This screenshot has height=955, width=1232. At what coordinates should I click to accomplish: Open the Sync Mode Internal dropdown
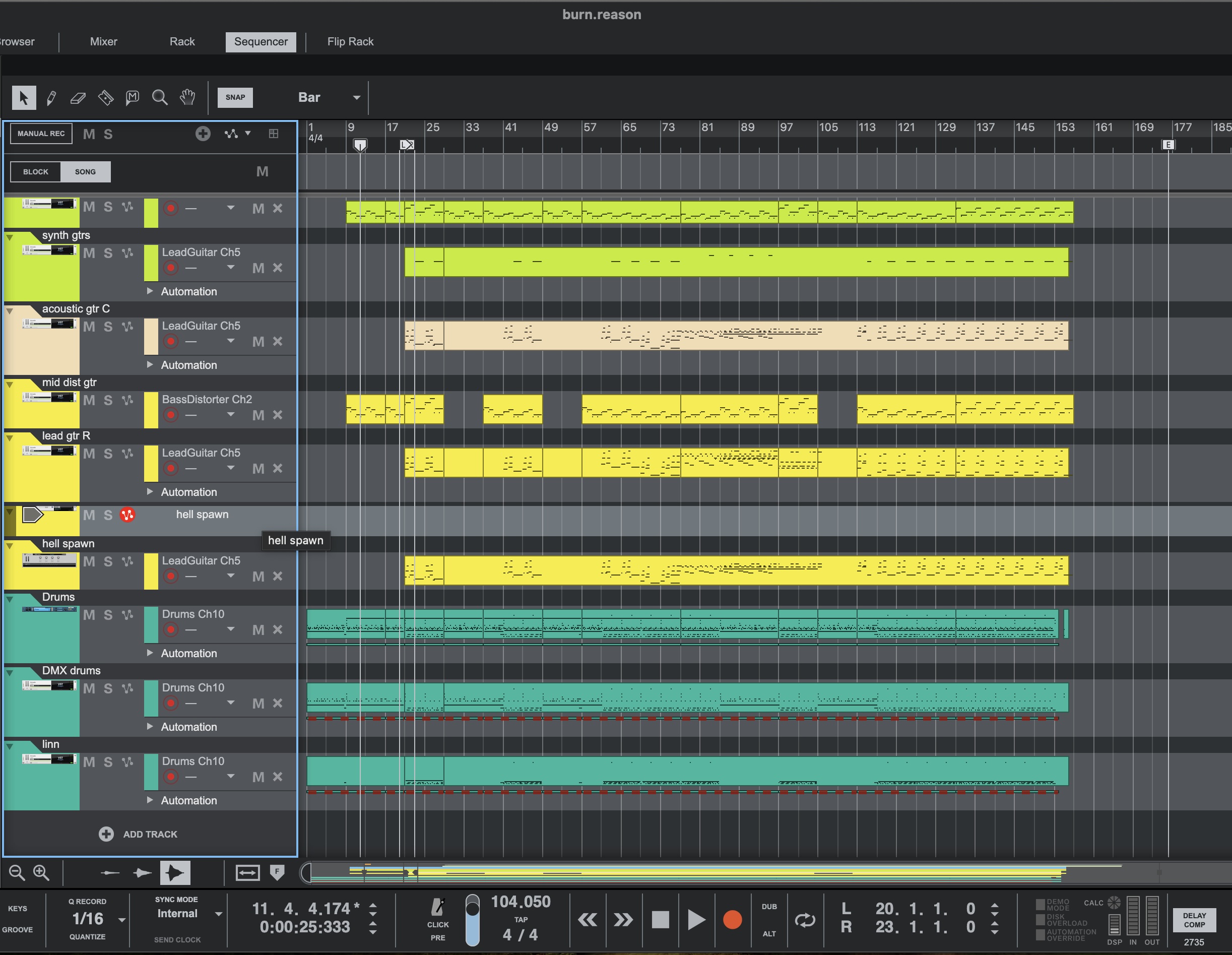pos(218,914)
